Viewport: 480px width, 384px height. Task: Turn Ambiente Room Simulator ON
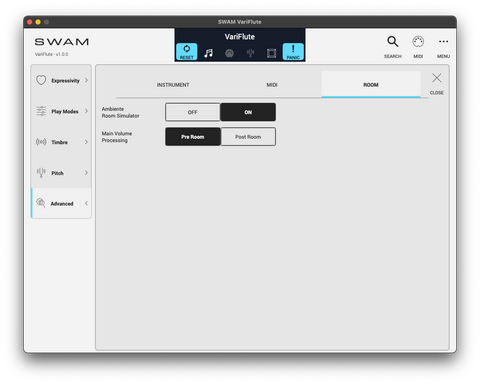tap(248, 112)
